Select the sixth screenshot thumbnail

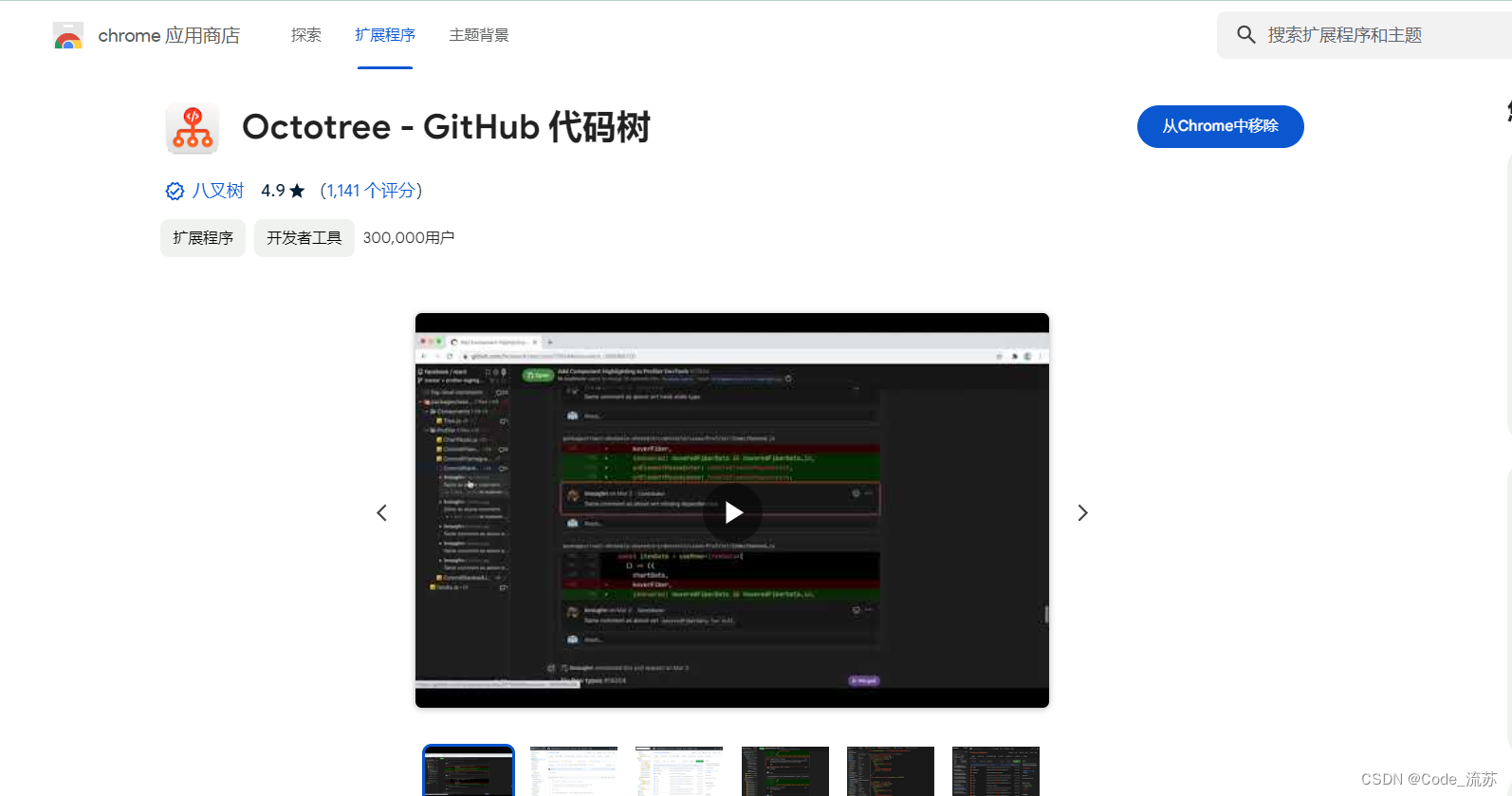coord(996,771)
